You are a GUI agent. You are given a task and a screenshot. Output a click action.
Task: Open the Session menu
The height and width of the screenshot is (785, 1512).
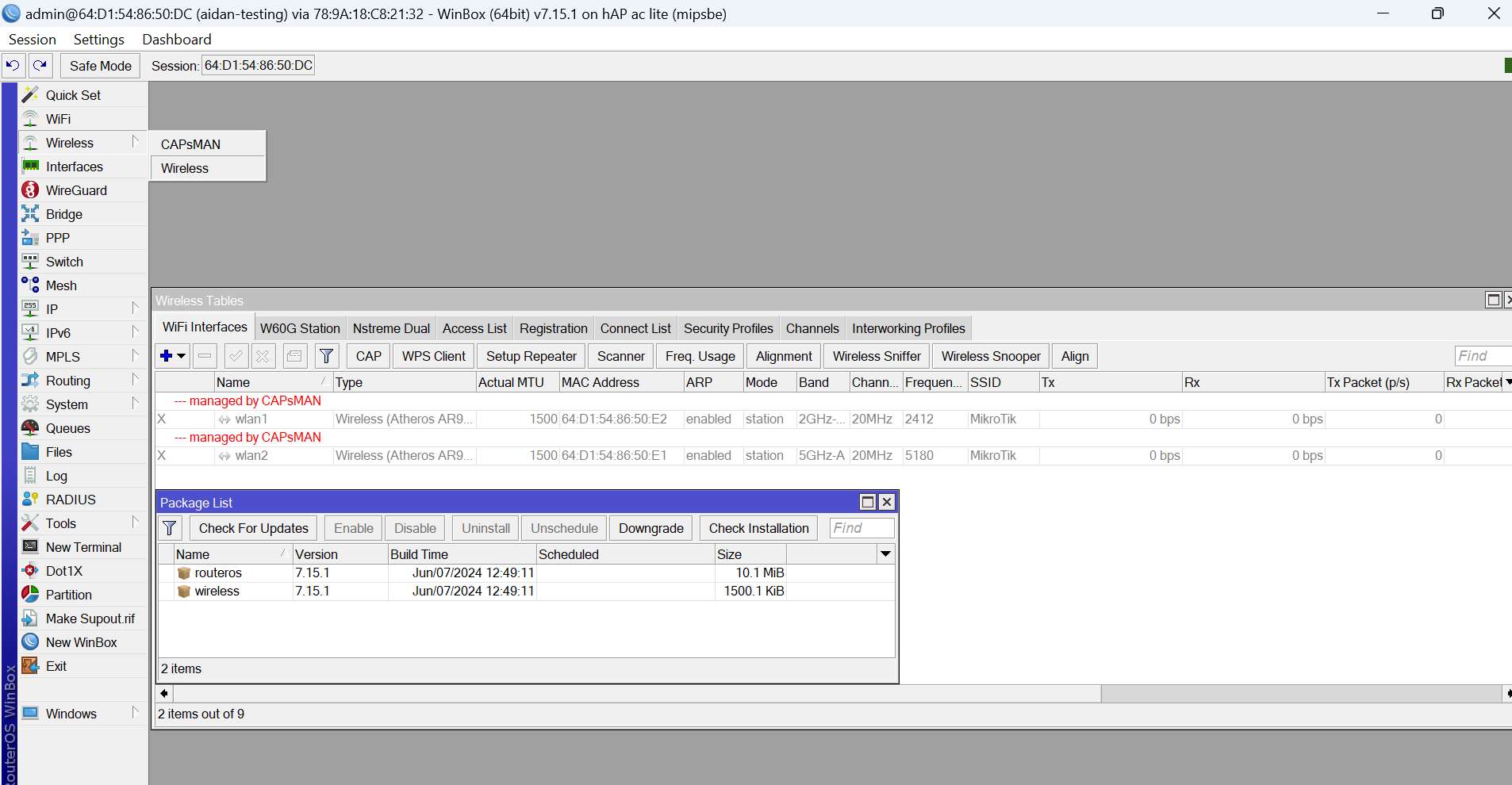33,40
